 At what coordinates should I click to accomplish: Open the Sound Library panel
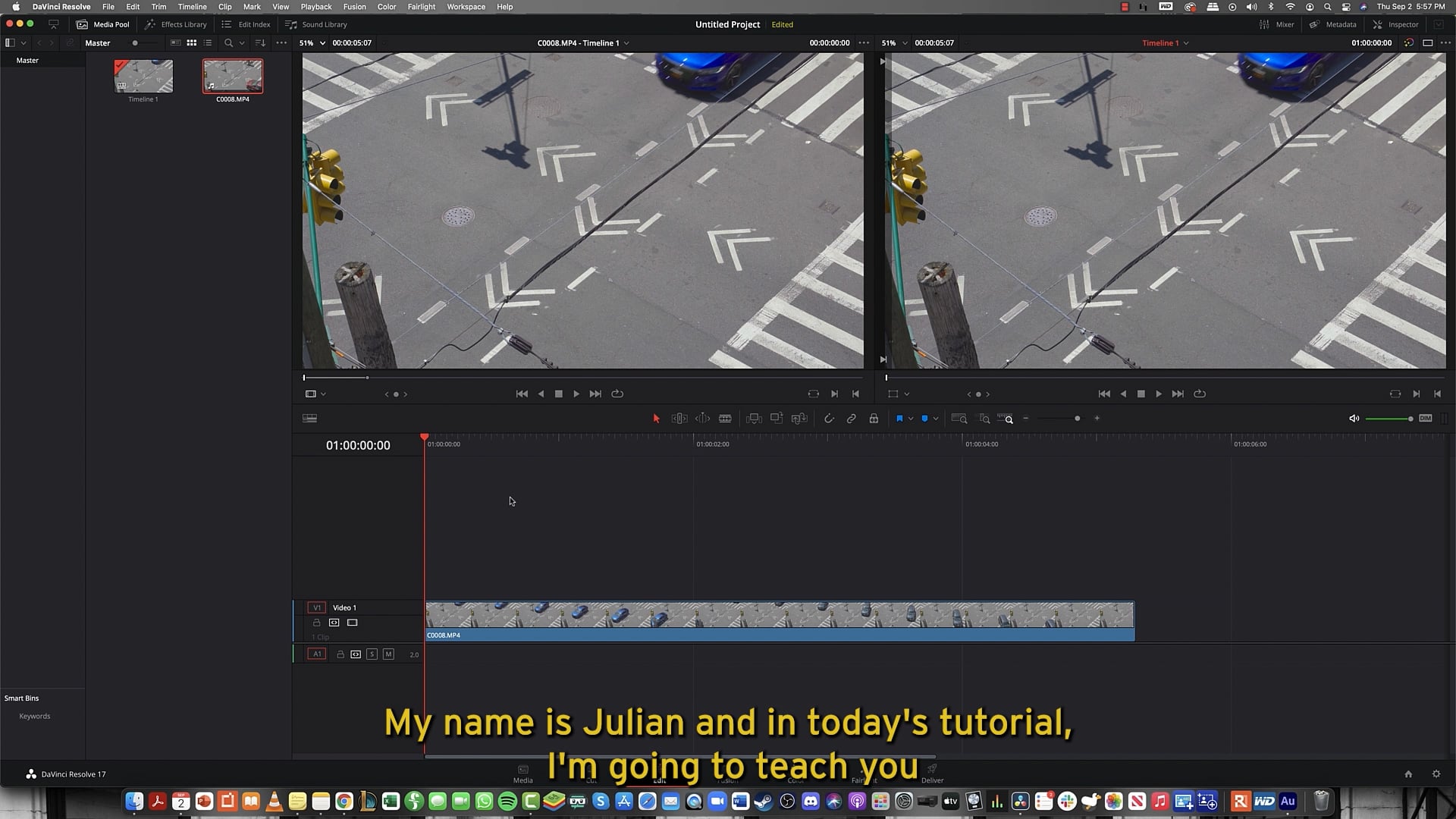pyautogui.click(x=316, y=24)
